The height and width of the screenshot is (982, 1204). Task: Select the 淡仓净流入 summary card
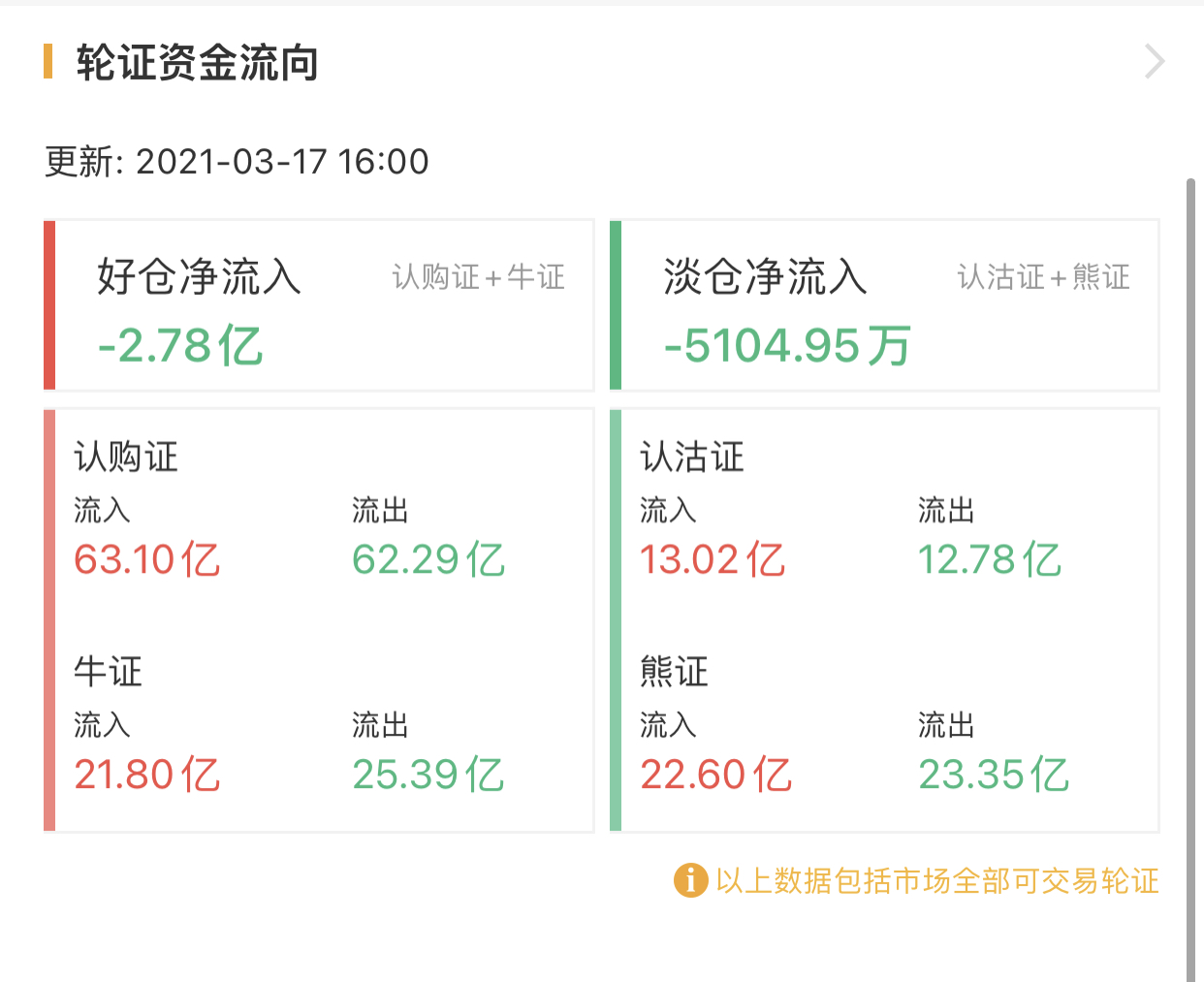(x=886, y=305)
